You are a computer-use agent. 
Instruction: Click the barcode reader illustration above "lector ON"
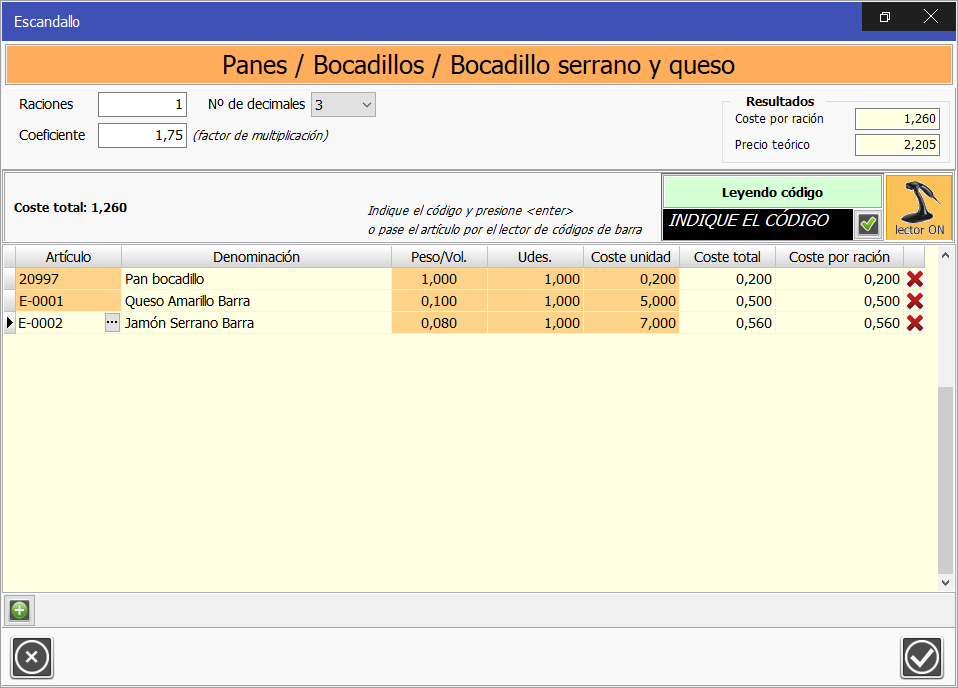click(919, 197)
